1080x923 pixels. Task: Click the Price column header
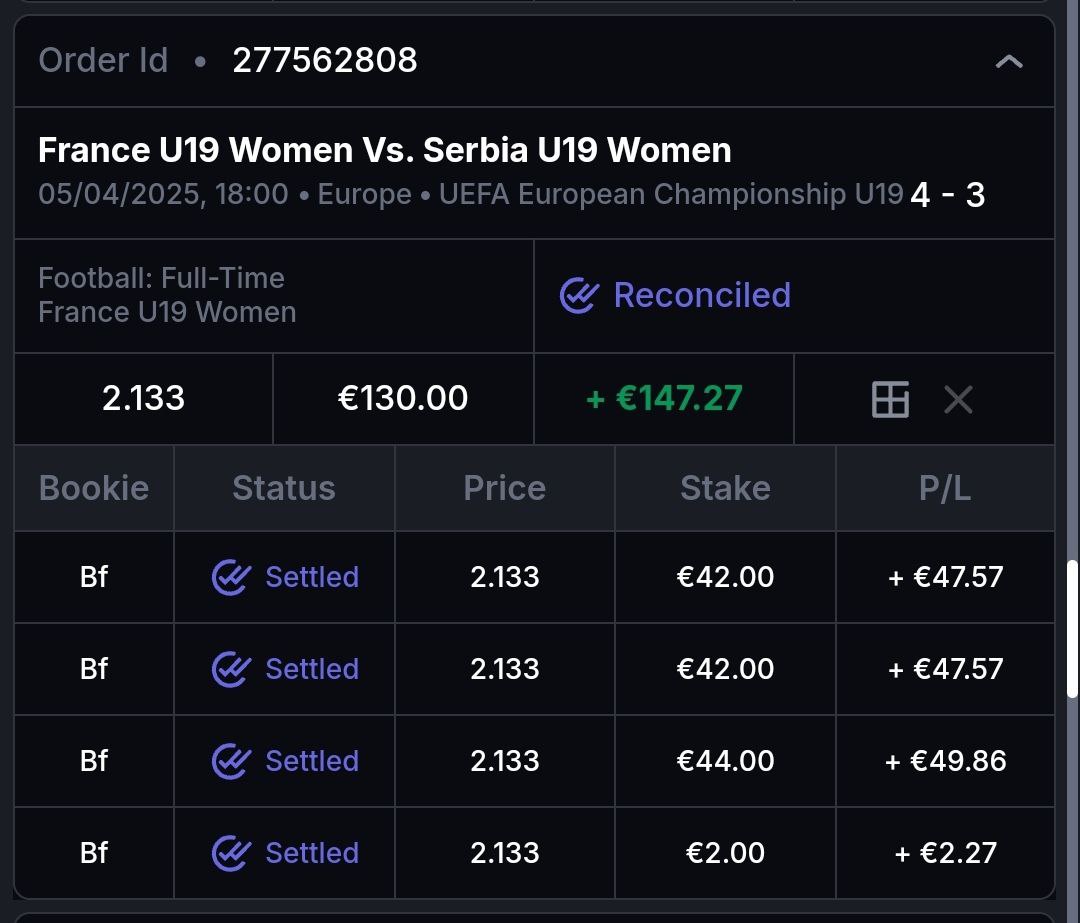click(x=504, y=488)
